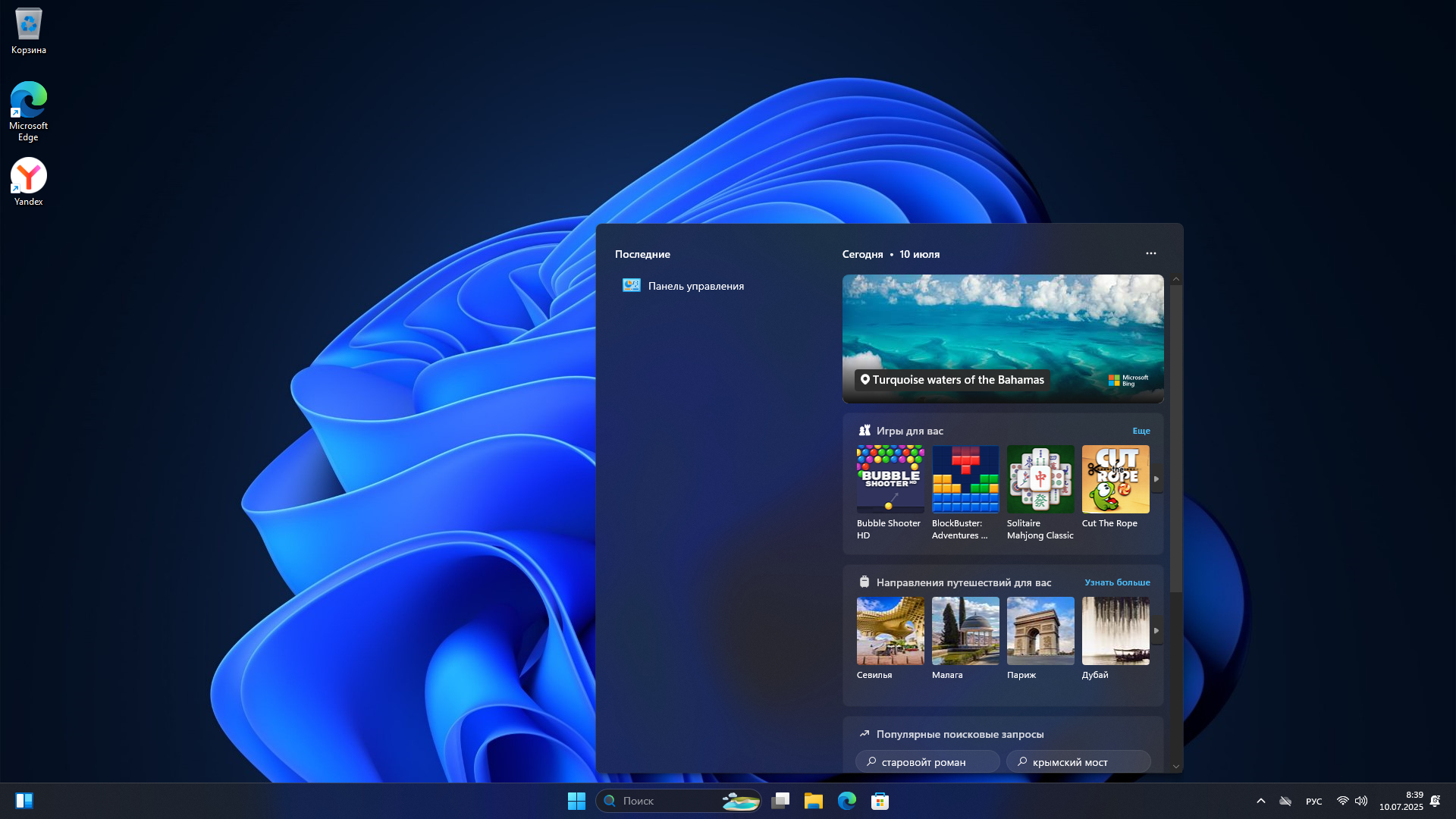Switch input language via РУС indicator
The width and height of the screenshot is (1456, 819).
pos(1313,802)
